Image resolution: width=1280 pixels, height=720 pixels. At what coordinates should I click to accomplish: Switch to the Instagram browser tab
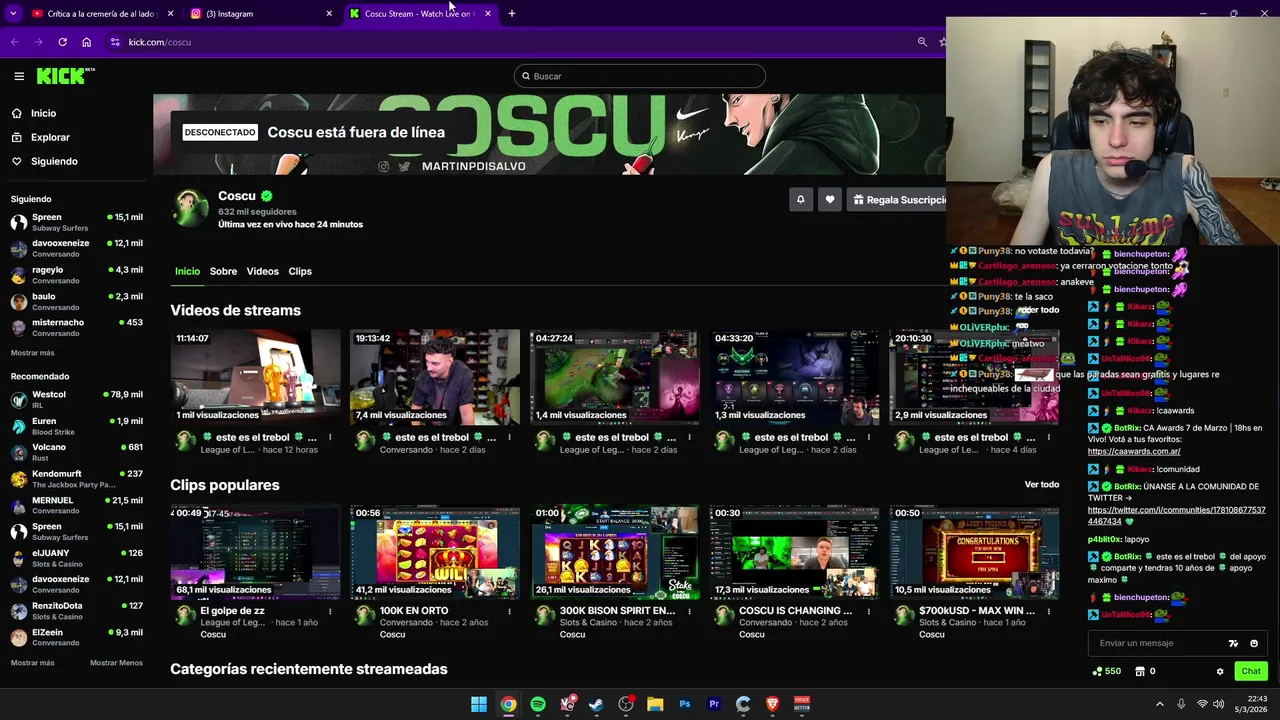tap(262, 14)
